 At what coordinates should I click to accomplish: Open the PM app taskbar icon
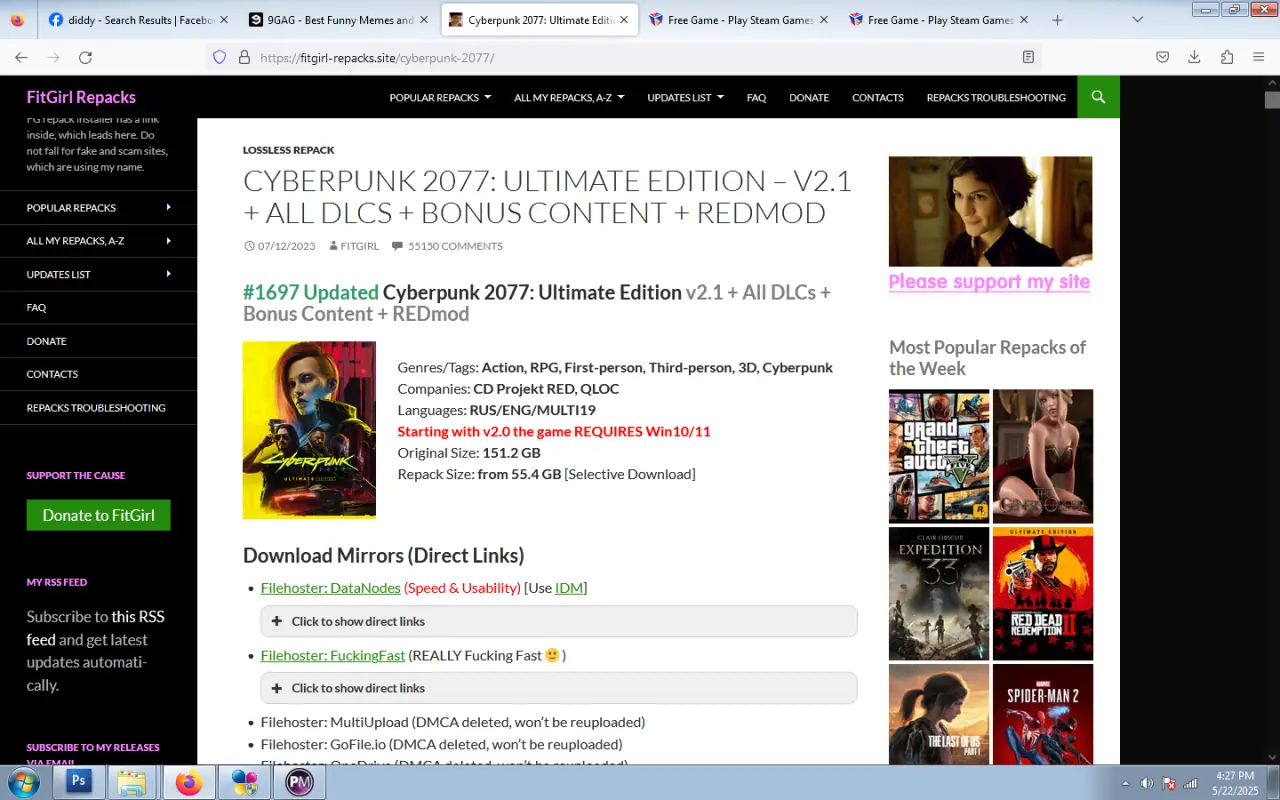click(x=299, y=782)
